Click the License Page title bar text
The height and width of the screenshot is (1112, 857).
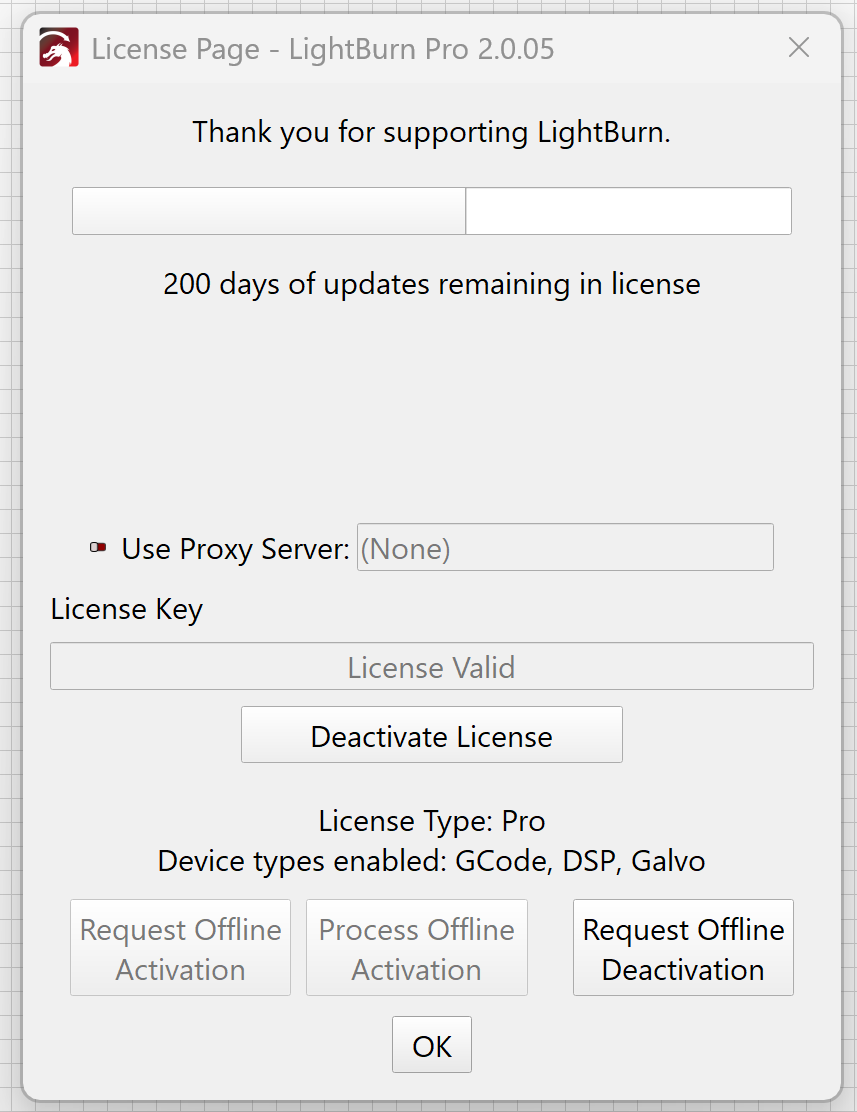pyautogui.click(x=322, y=48)
